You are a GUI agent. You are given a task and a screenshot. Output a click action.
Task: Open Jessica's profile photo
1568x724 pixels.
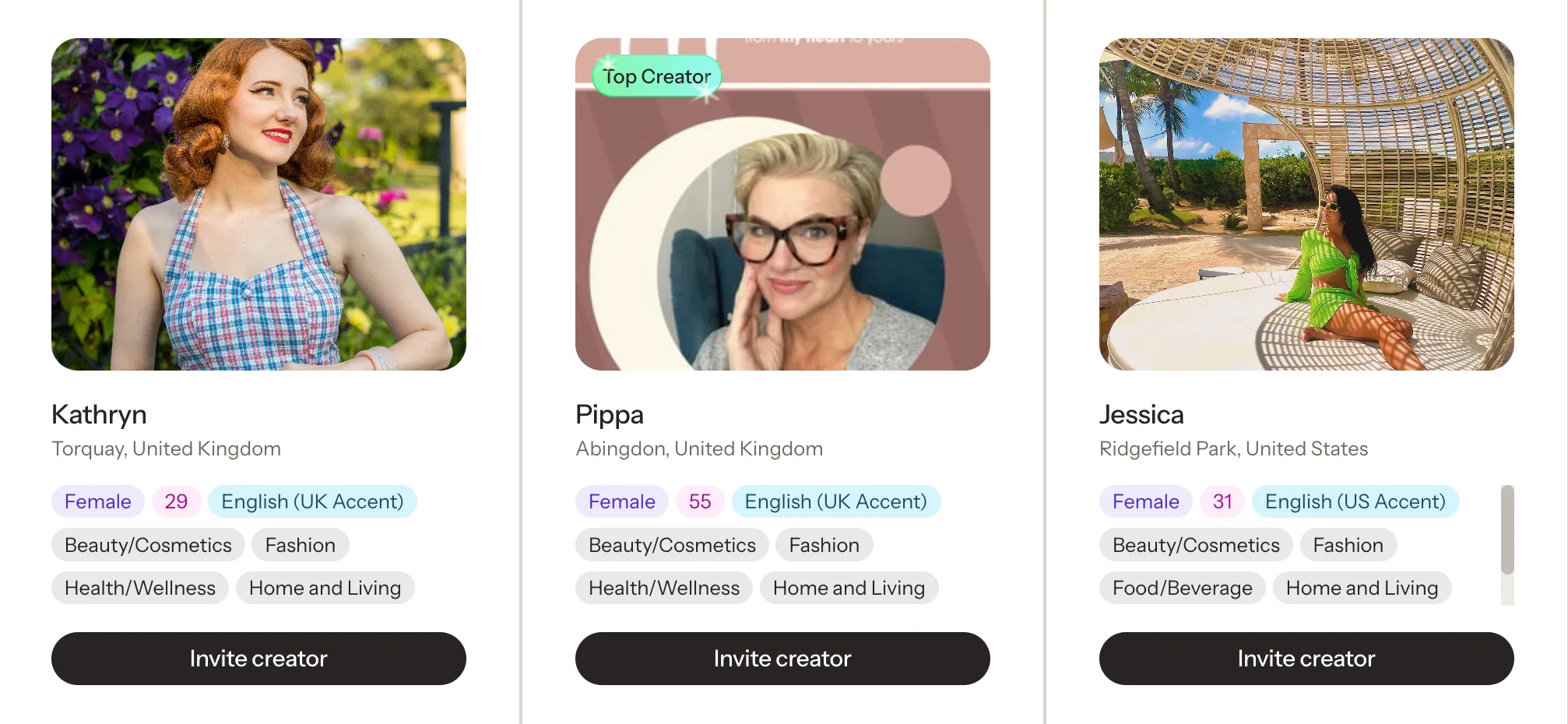point(1306,204)
